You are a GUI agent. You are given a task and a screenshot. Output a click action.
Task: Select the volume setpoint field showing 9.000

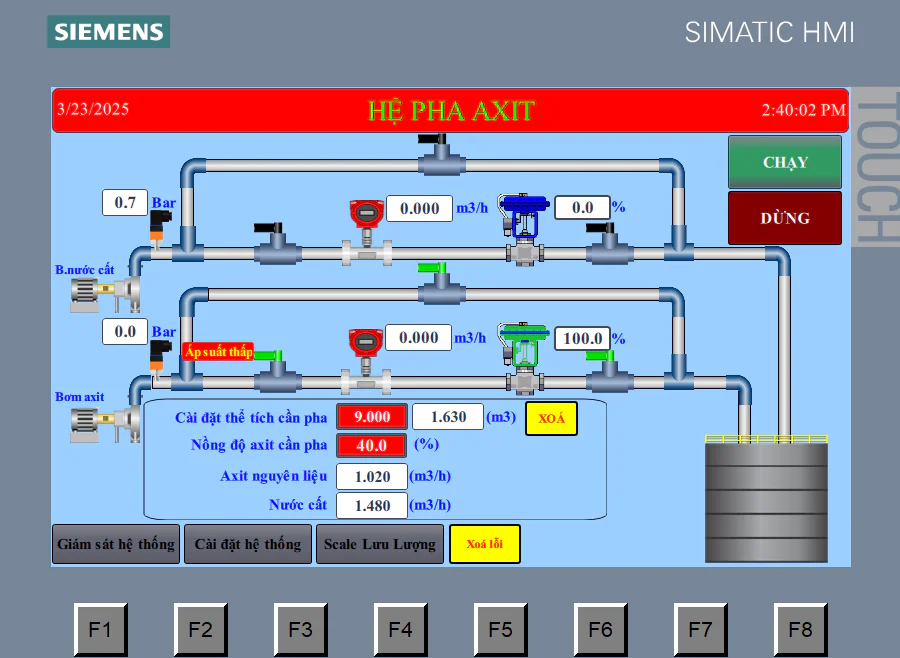coord(372,417)
